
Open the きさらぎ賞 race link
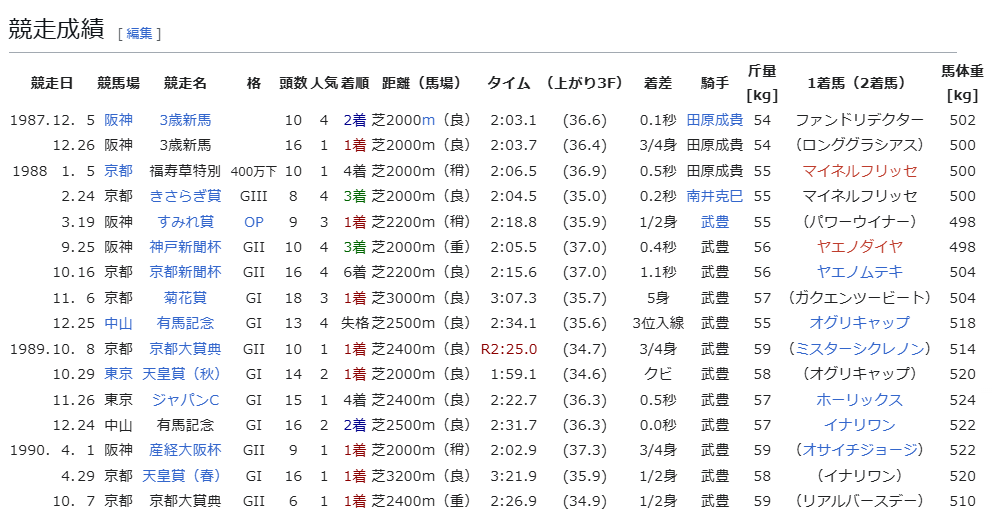pos(185,196)
